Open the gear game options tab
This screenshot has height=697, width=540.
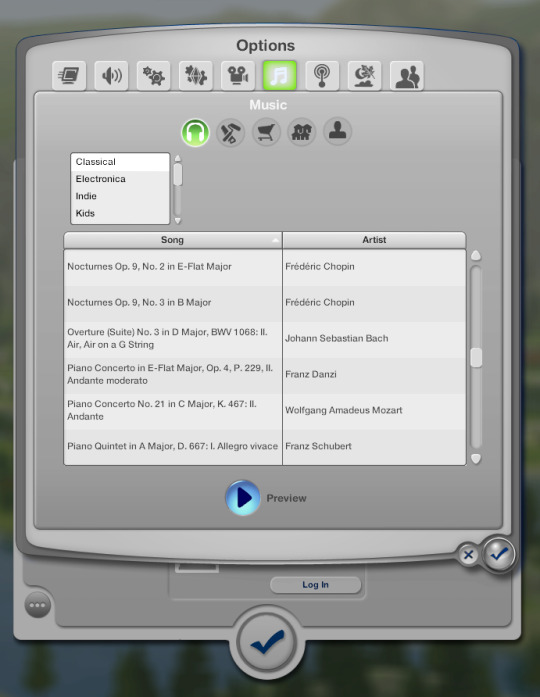tap(153, 76)
